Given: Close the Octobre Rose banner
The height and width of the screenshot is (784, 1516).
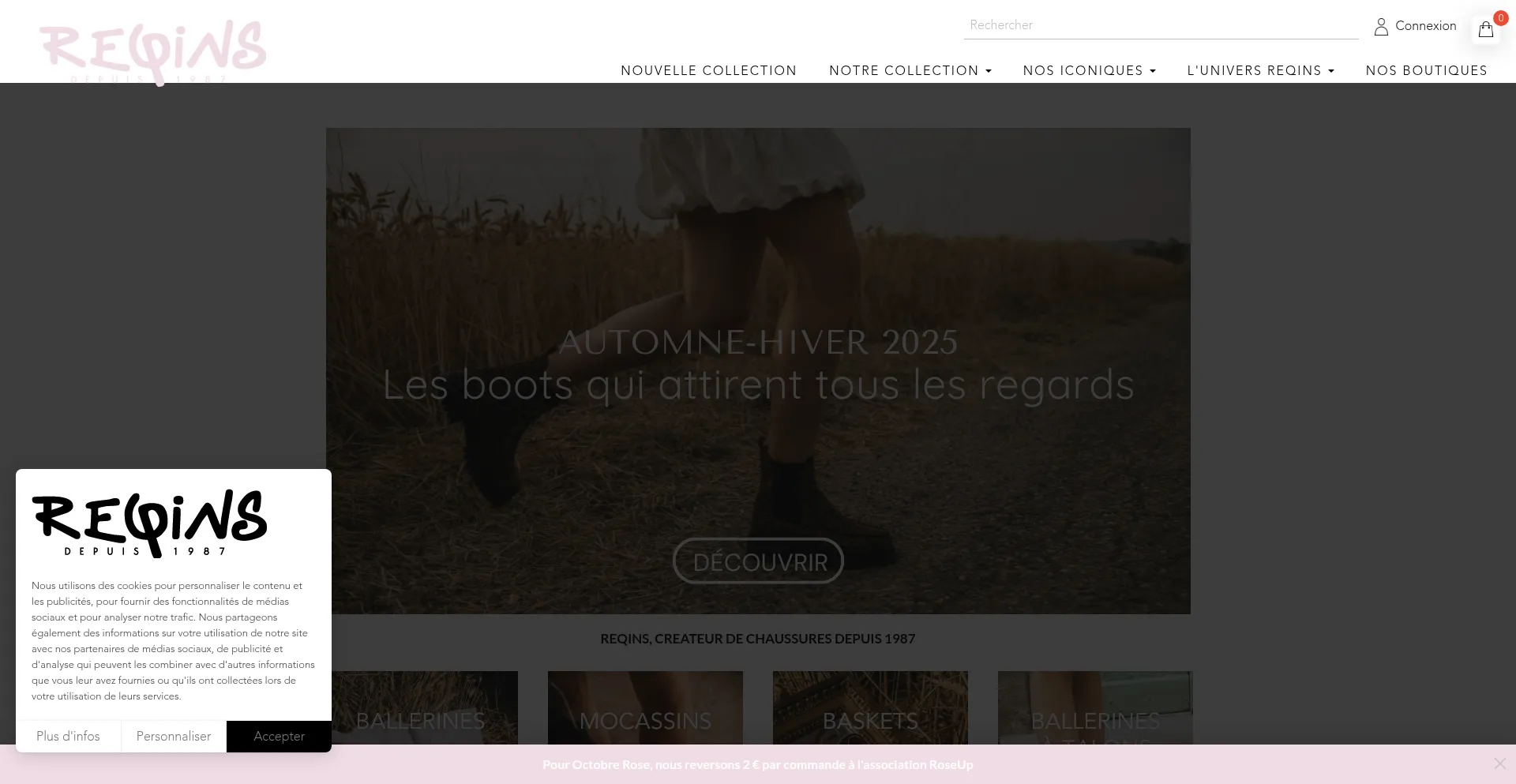Looking at the screenshot, I should pos(1499,763).
